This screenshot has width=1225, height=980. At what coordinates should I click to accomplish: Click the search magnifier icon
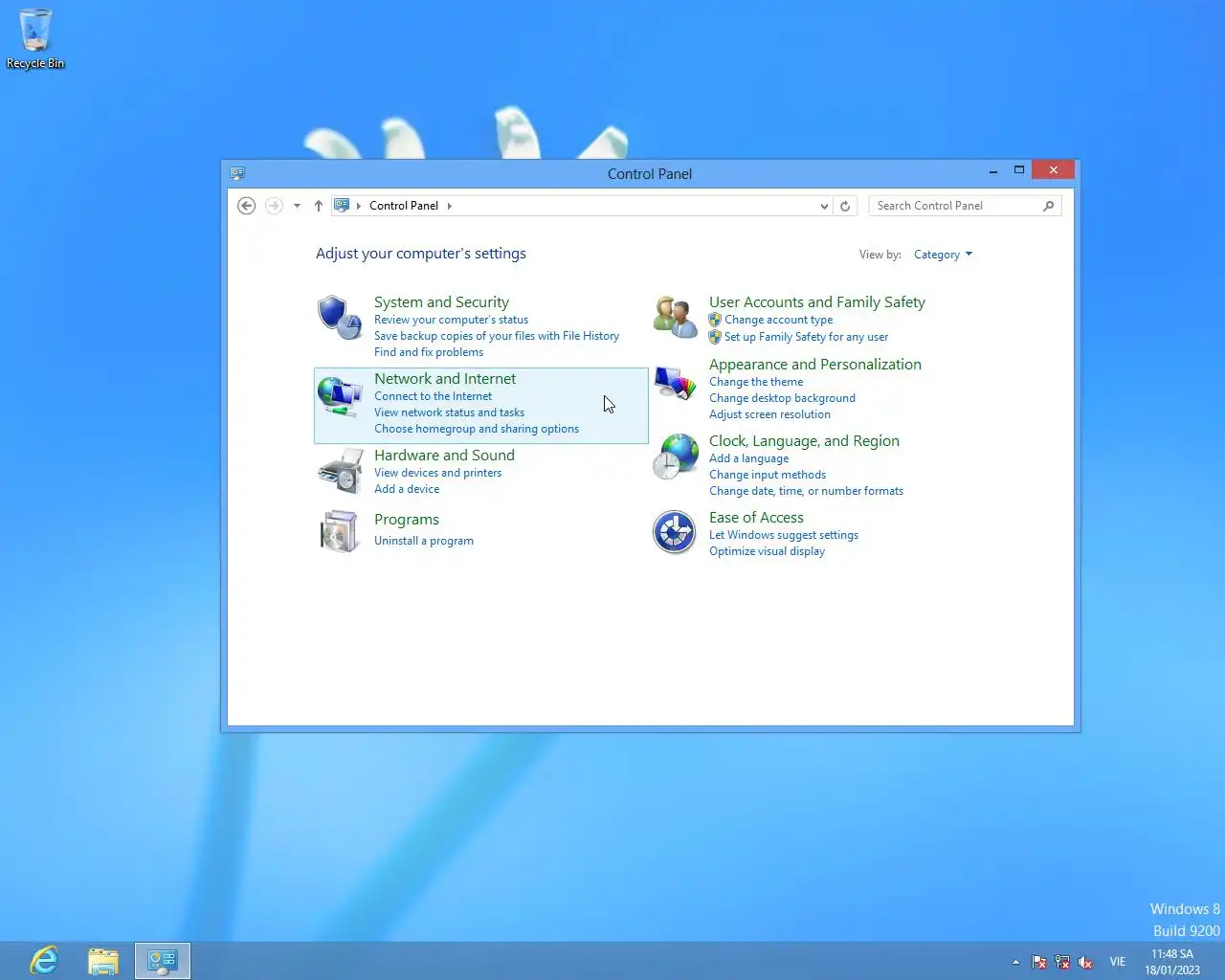(x=1049, y=206)
